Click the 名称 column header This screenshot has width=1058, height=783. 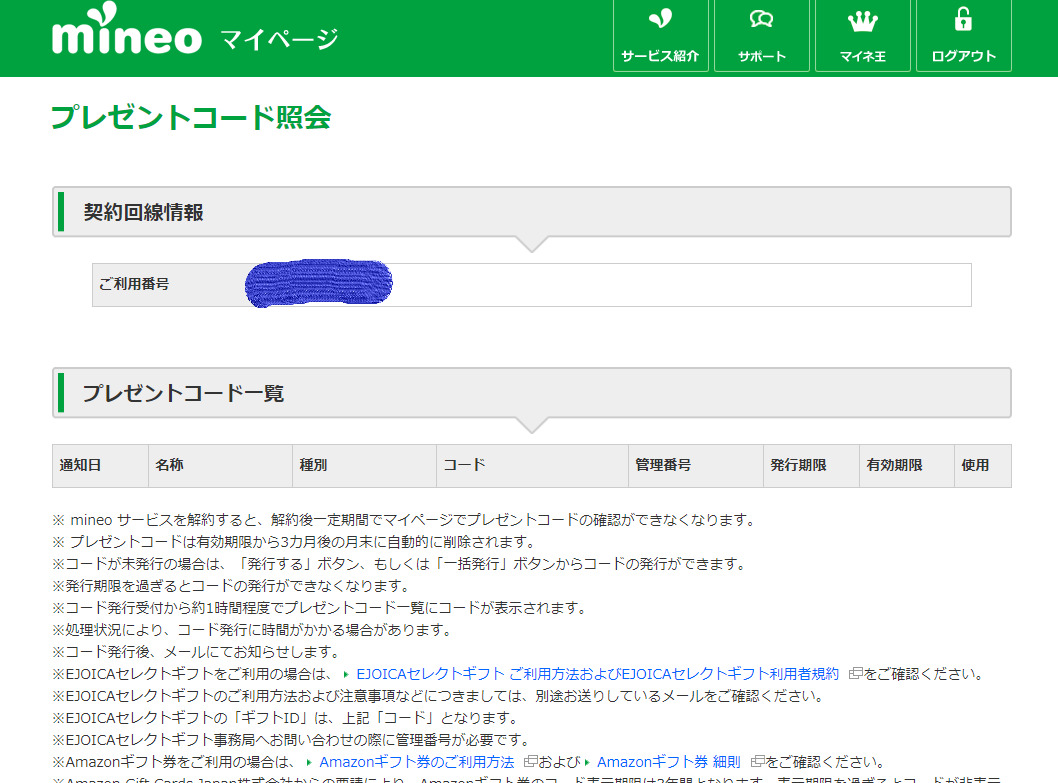pyautogui.click(x=169, y=465)
